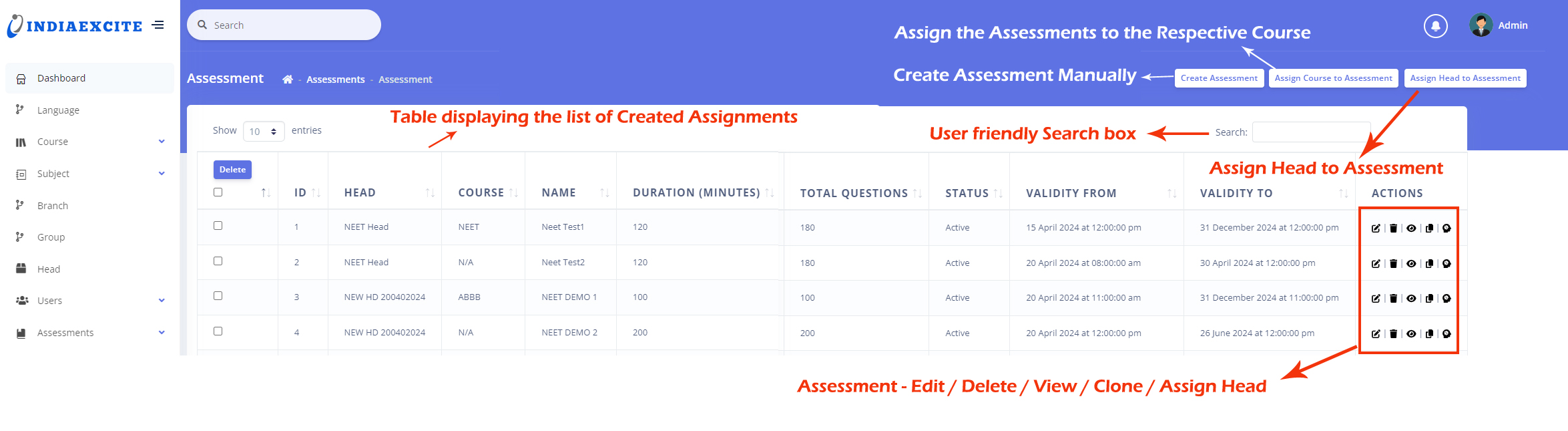Open the Dashboard sidebar item

pyautogui.click(x=61, y=78)
